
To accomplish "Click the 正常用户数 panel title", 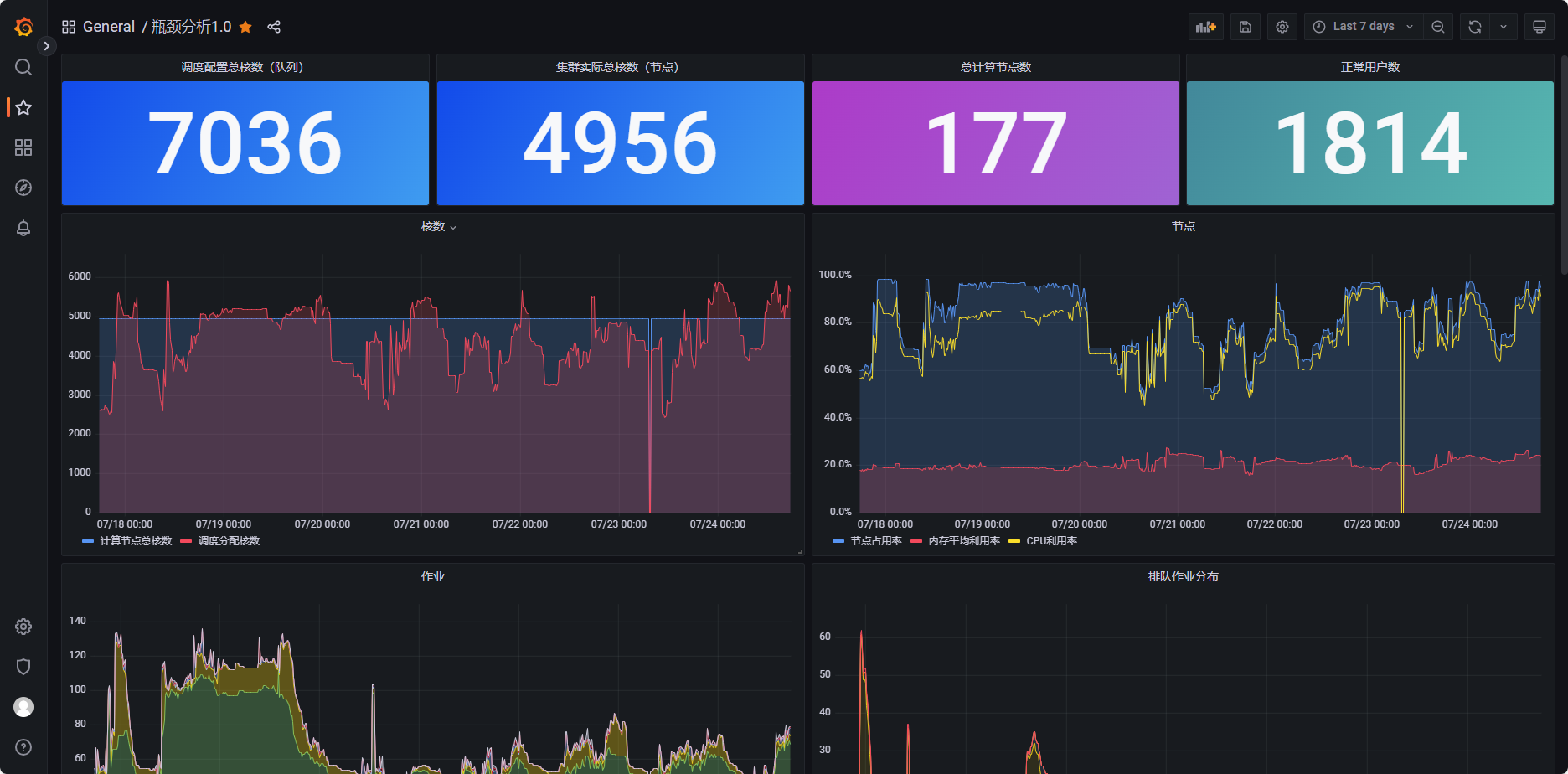I will coord(1370,67).
